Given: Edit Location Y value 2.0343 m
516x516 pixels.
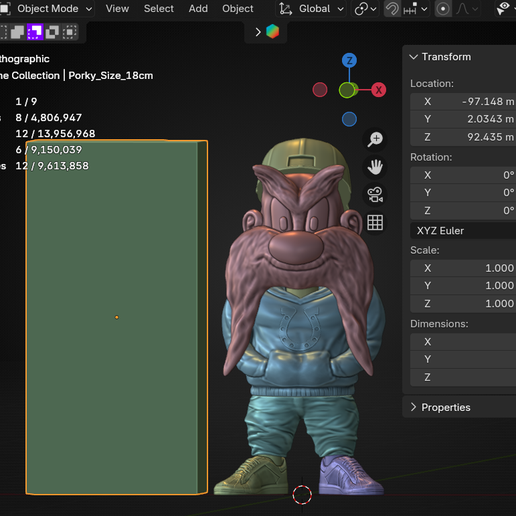Looking at the screenshot, I should point(463,119).
